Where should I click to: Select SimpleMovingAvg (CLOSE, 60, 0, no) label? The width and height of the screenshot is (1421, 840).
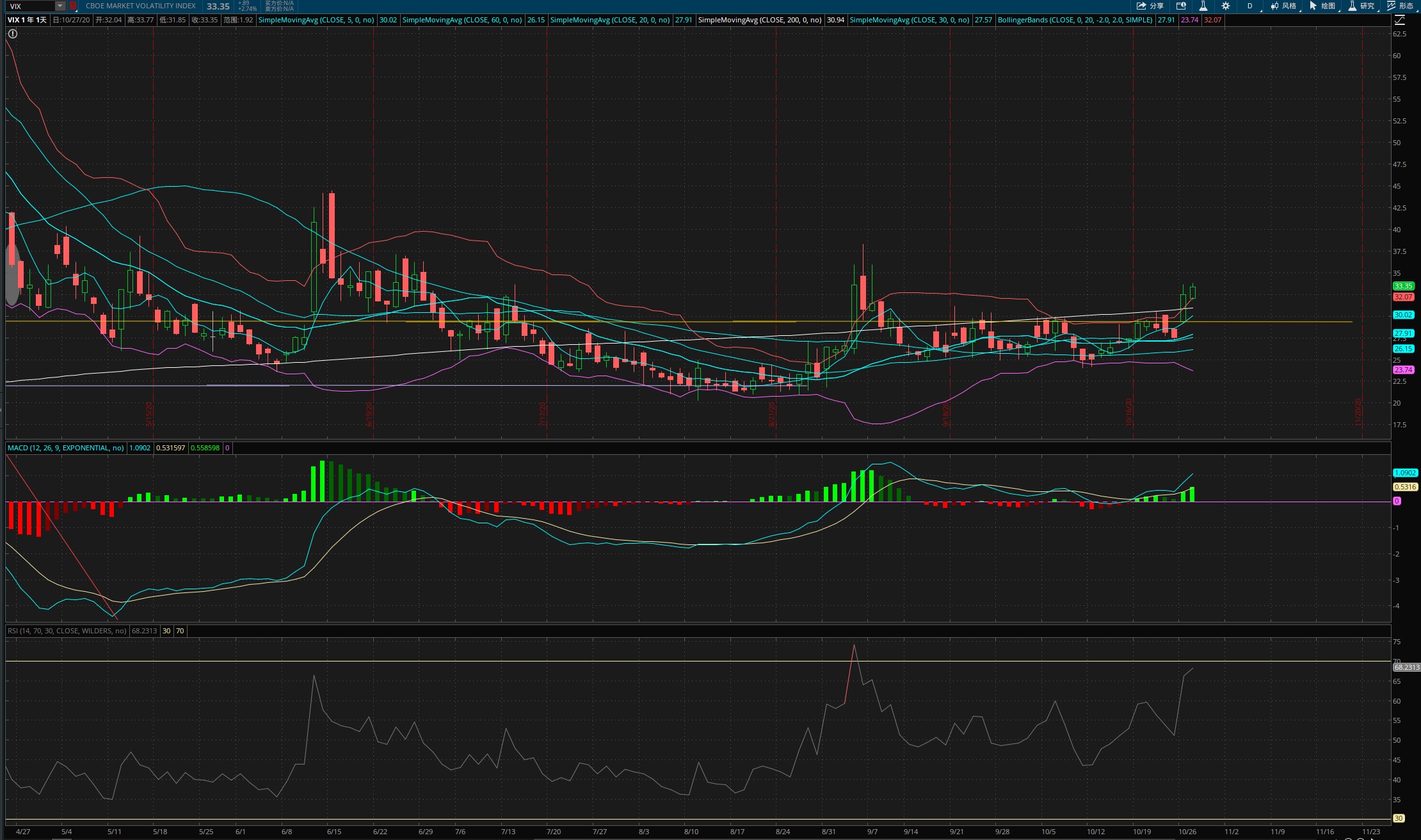[462, 20]
